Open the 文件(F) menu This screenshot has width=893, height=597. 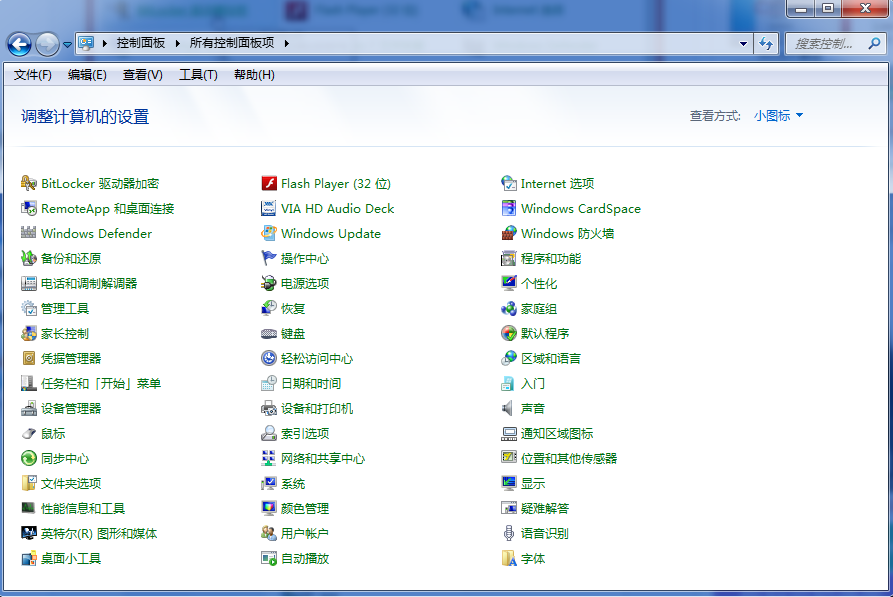click(32, 75)
